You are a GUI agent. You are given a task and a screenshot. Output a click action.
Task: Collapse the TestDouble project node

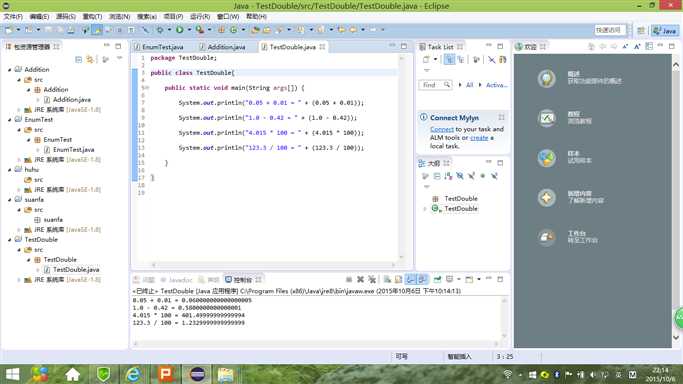10,239
